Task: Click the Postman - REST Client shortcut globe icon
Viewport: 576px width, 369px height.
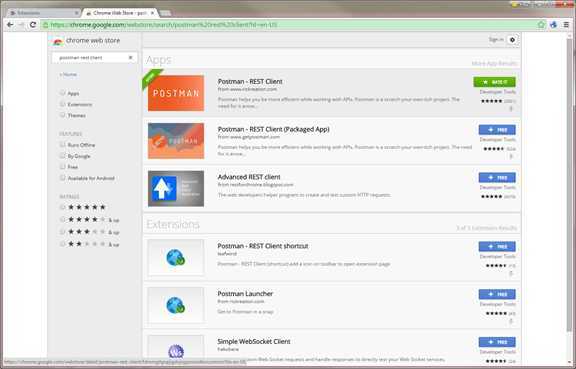Action: pos(176,257)
